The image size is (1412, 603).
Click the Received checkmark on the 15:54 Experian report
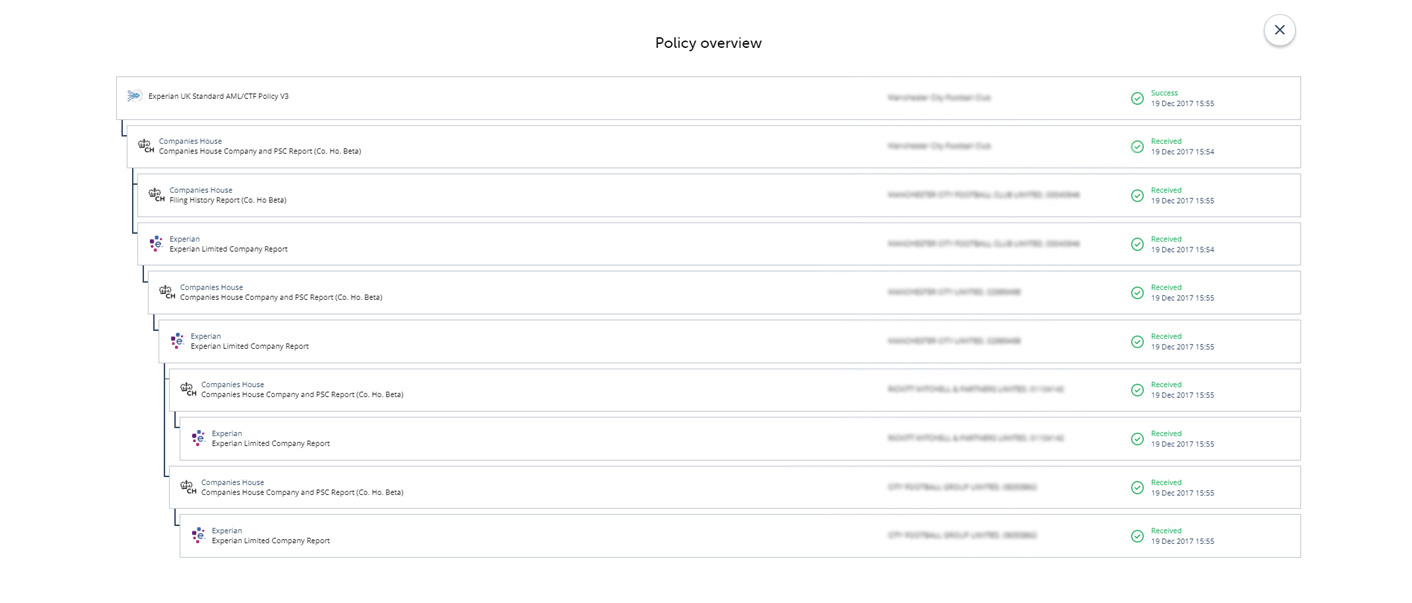(x=1137, y=244)
